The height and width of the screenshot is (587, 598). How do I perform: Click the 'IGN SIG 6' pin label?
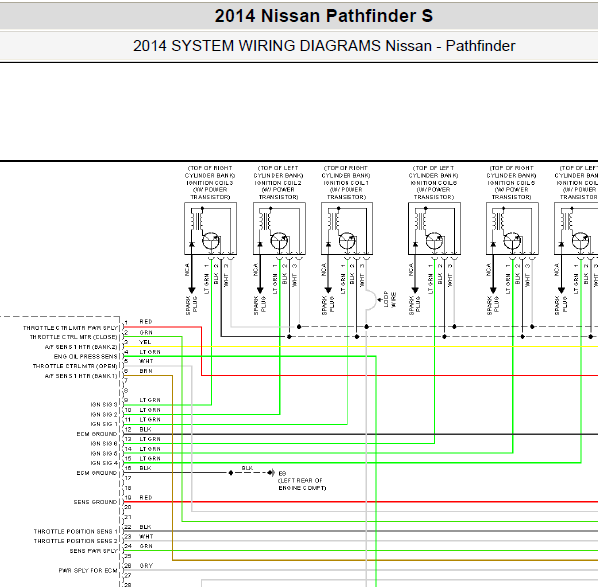(x=104, y=444)
